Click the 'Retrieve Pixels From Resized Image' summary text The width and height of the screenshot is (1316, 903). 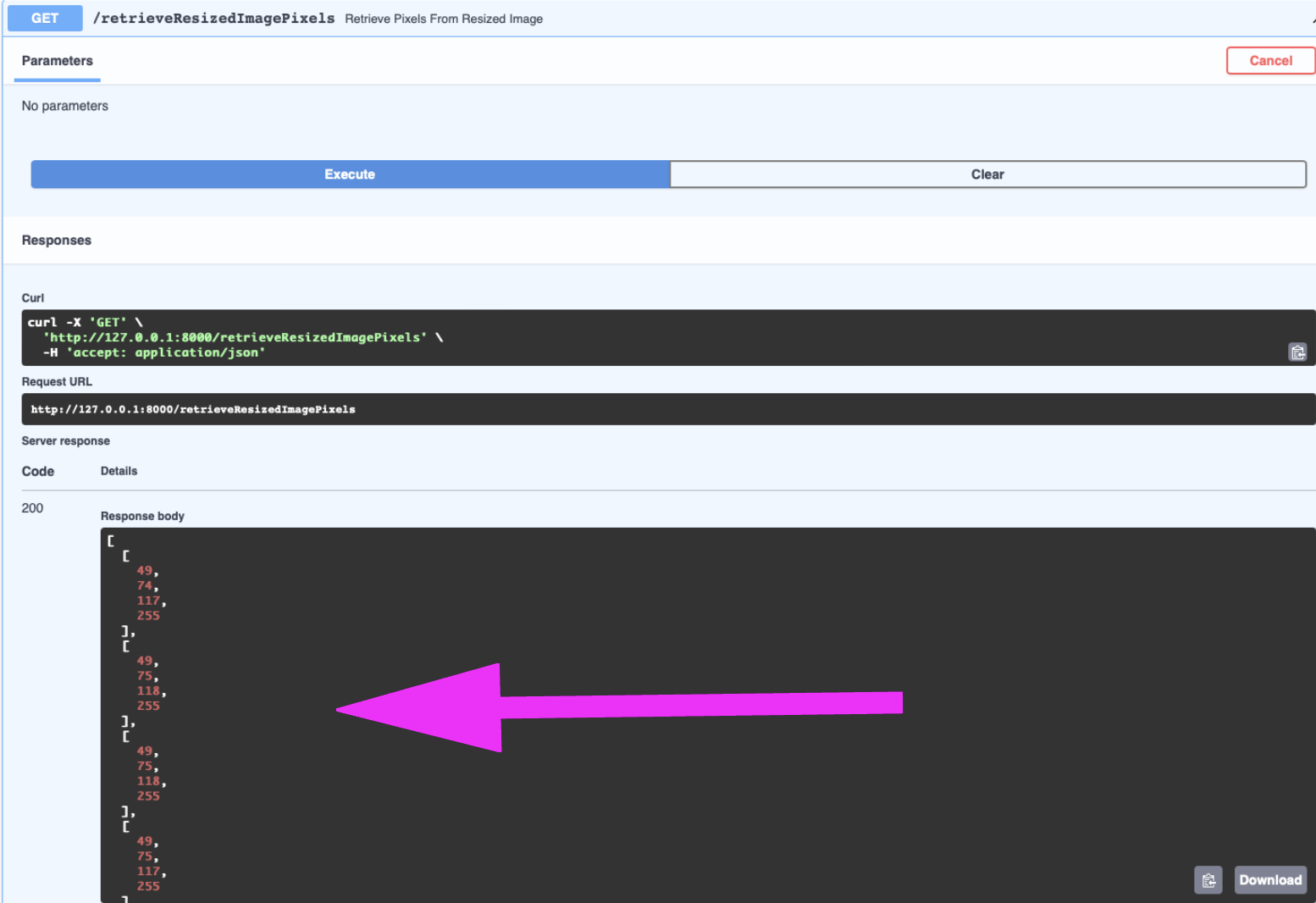pos(444,18)
